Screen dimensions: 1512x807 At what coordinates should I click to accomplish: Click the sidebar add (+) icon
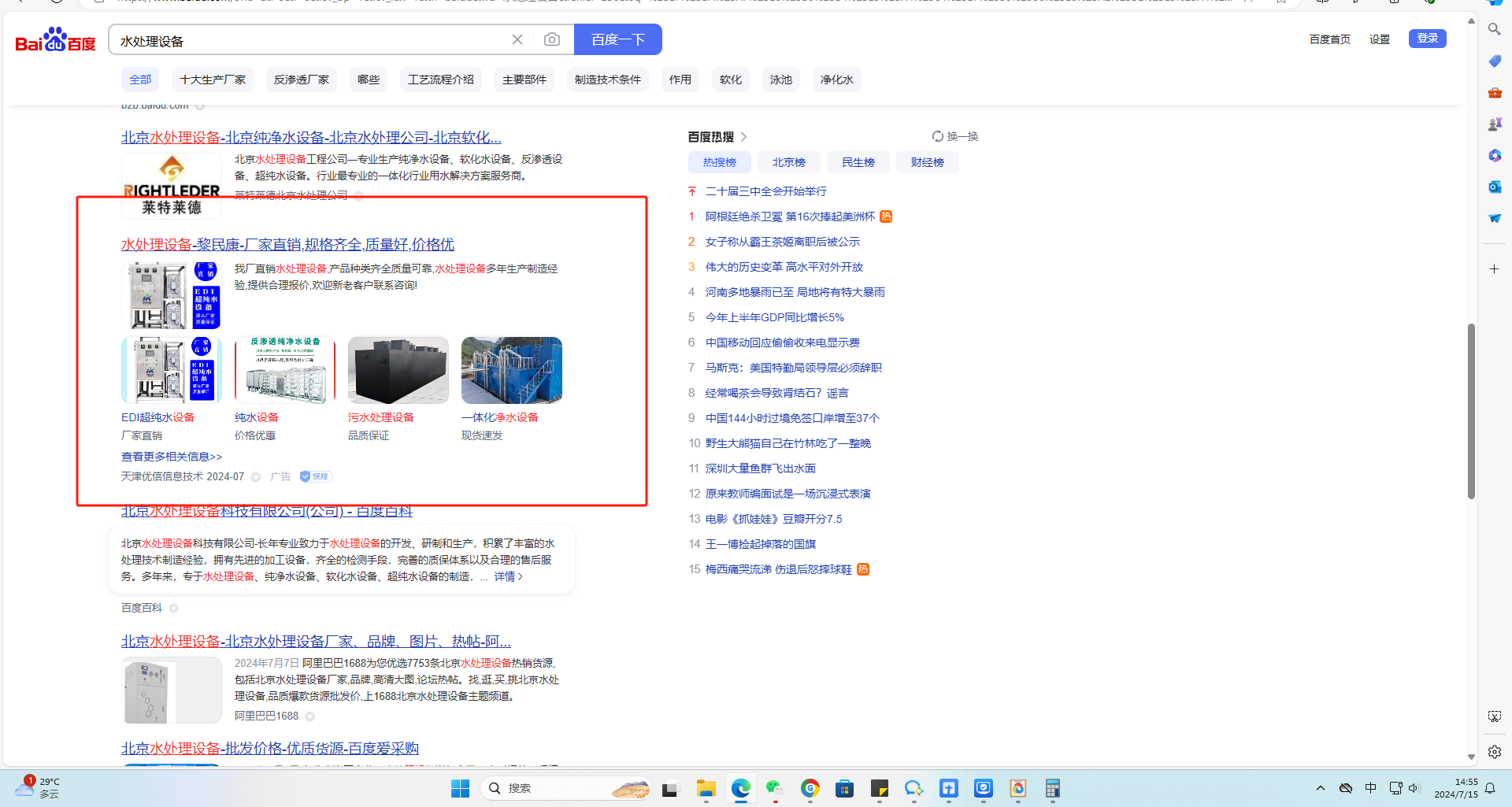(x=1494, y=269)
